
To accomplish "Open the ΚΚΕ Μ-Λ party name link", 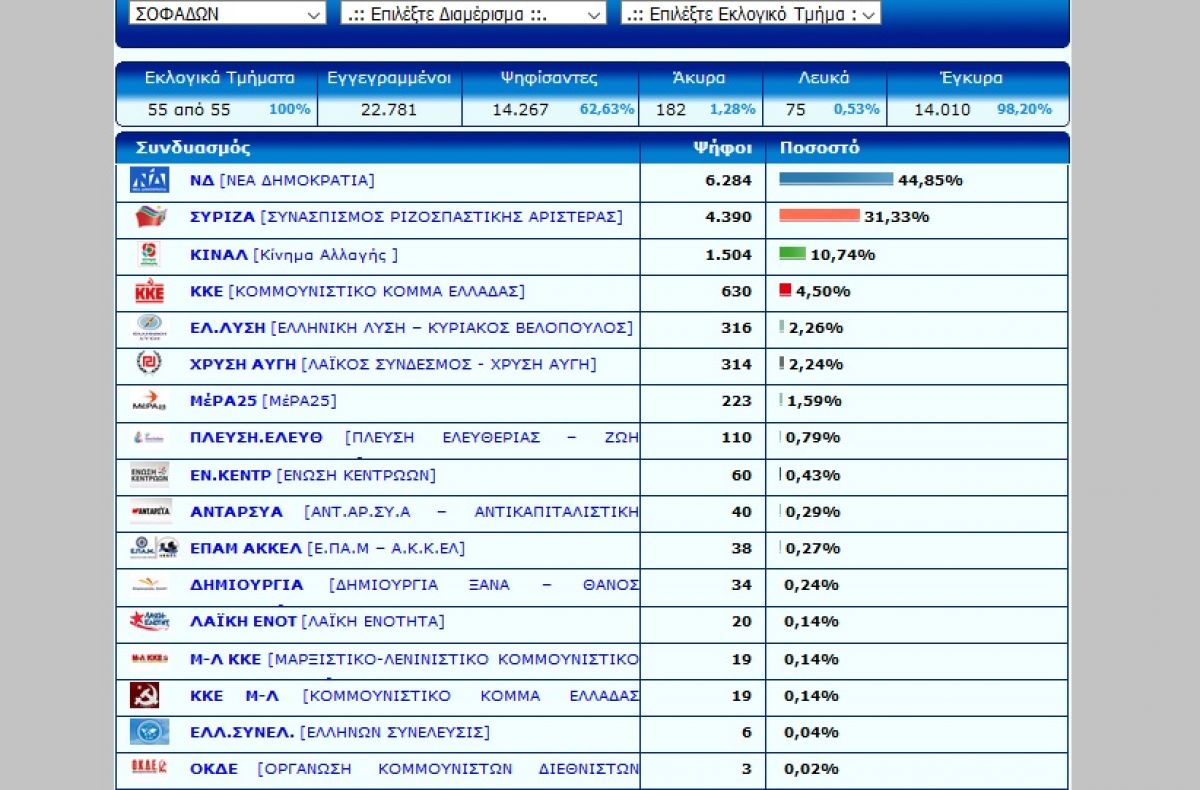I will pos(414,695).
